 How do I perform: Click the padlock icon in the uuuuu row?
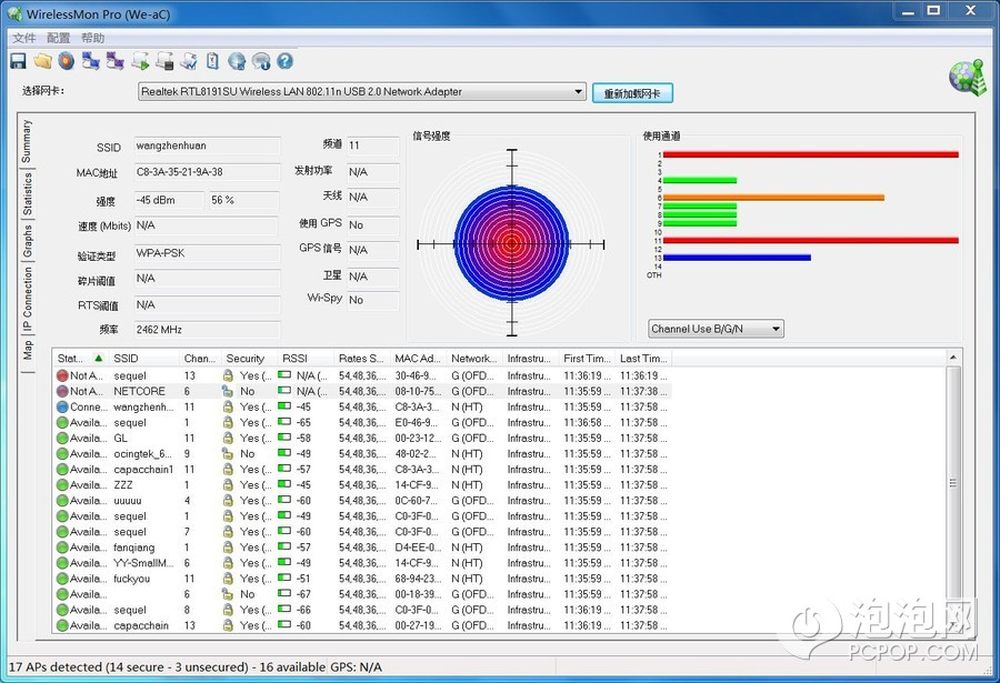[x=228, y=501]
